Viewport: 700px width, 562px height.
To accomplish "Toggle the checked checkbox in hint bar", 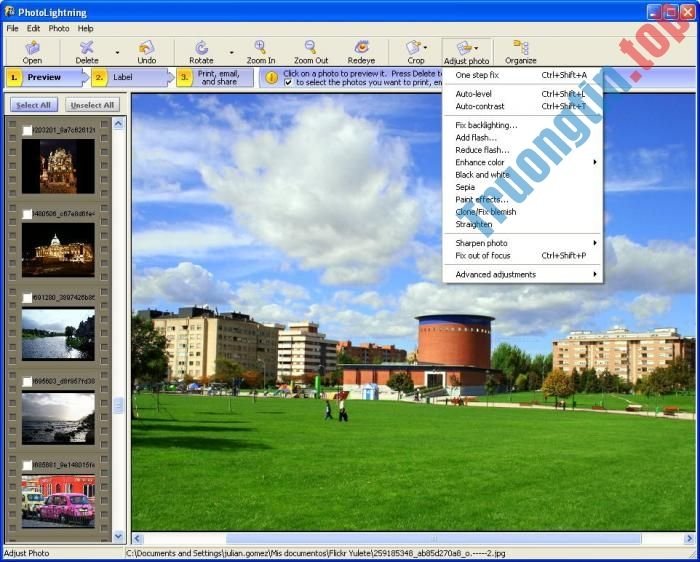I will 288,83.
